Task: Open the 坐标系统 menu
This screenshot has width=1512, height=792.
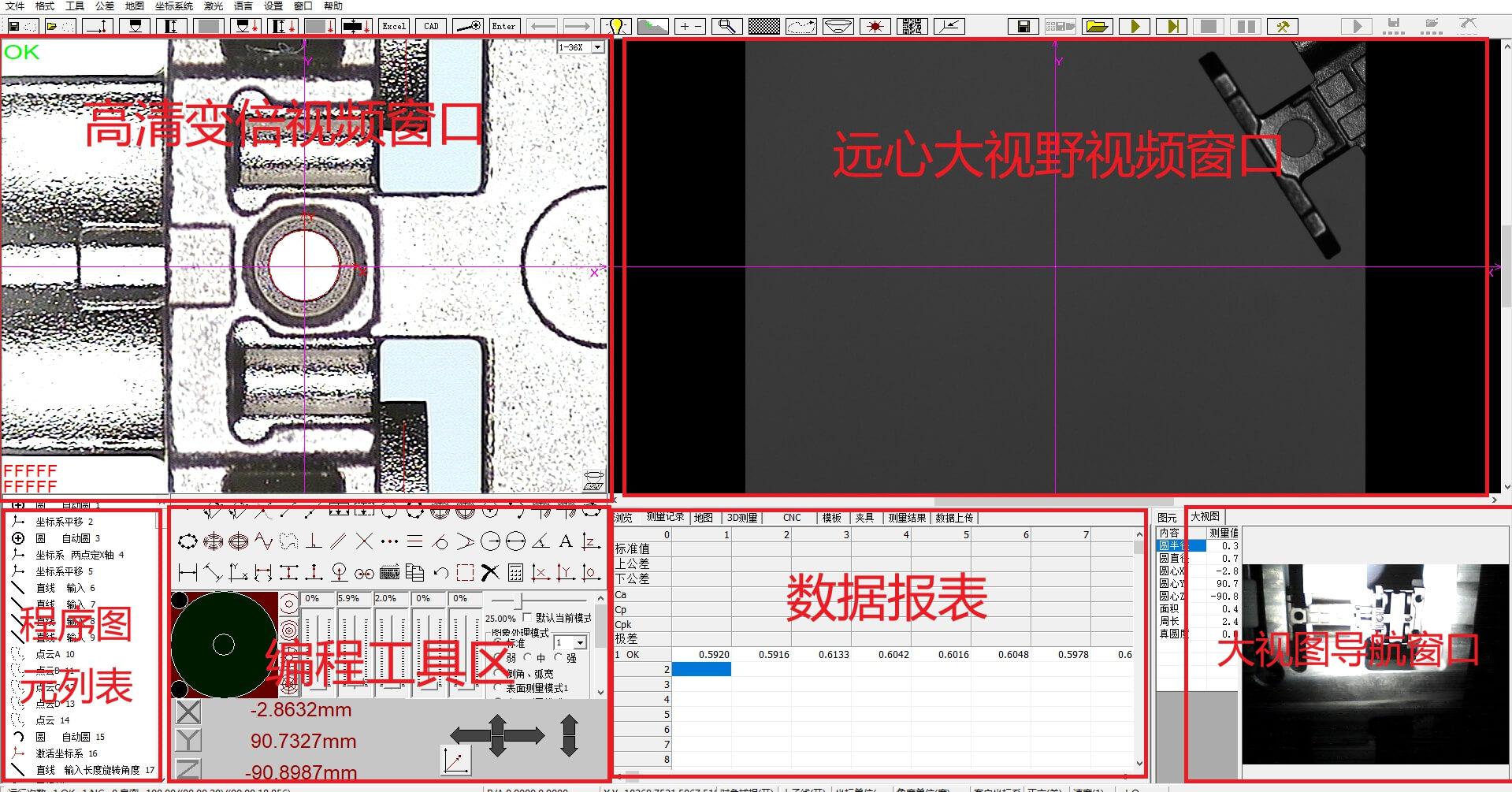Action: [173, 6]
